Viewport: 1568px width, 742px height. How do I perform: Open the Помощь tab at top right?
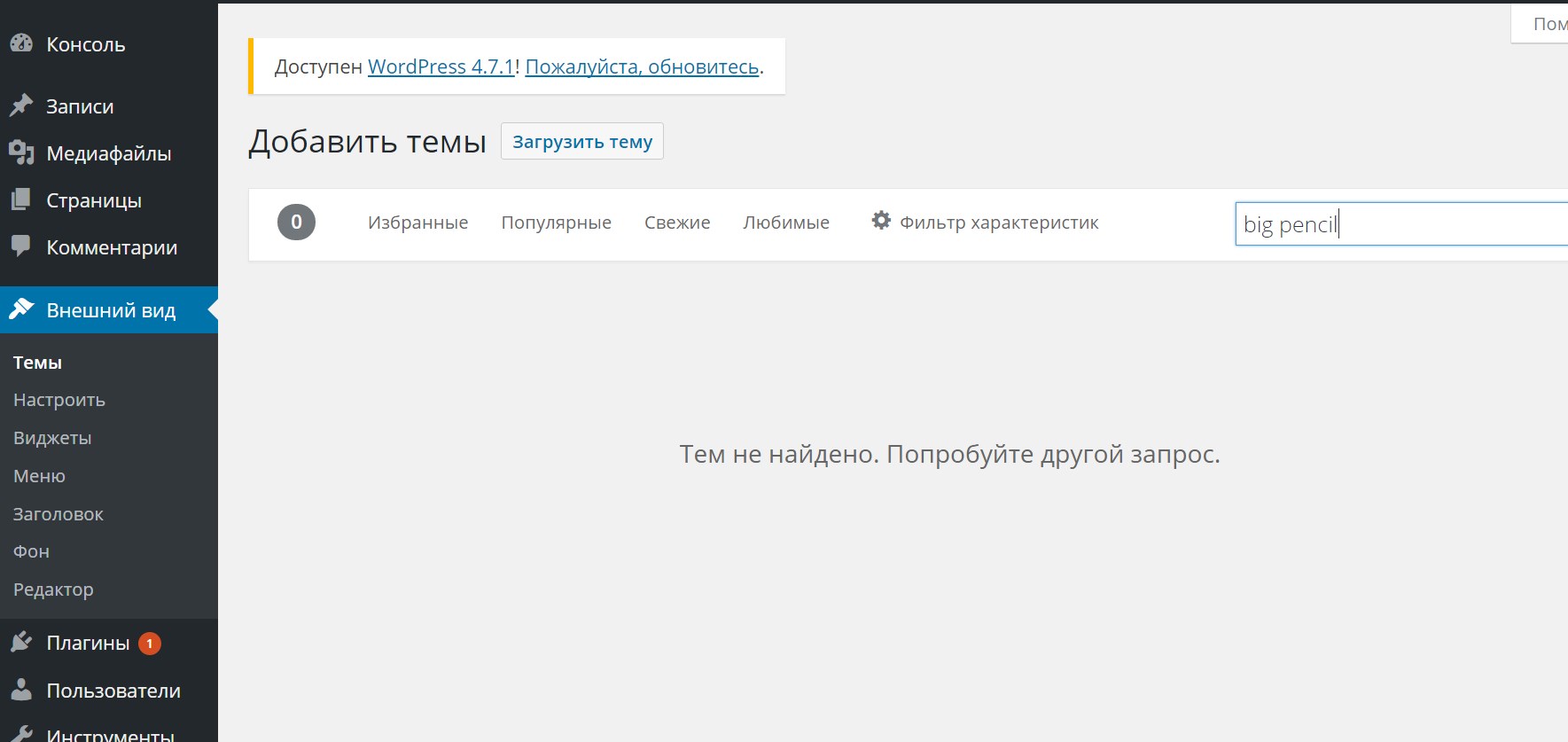[x=1540, y=24]
